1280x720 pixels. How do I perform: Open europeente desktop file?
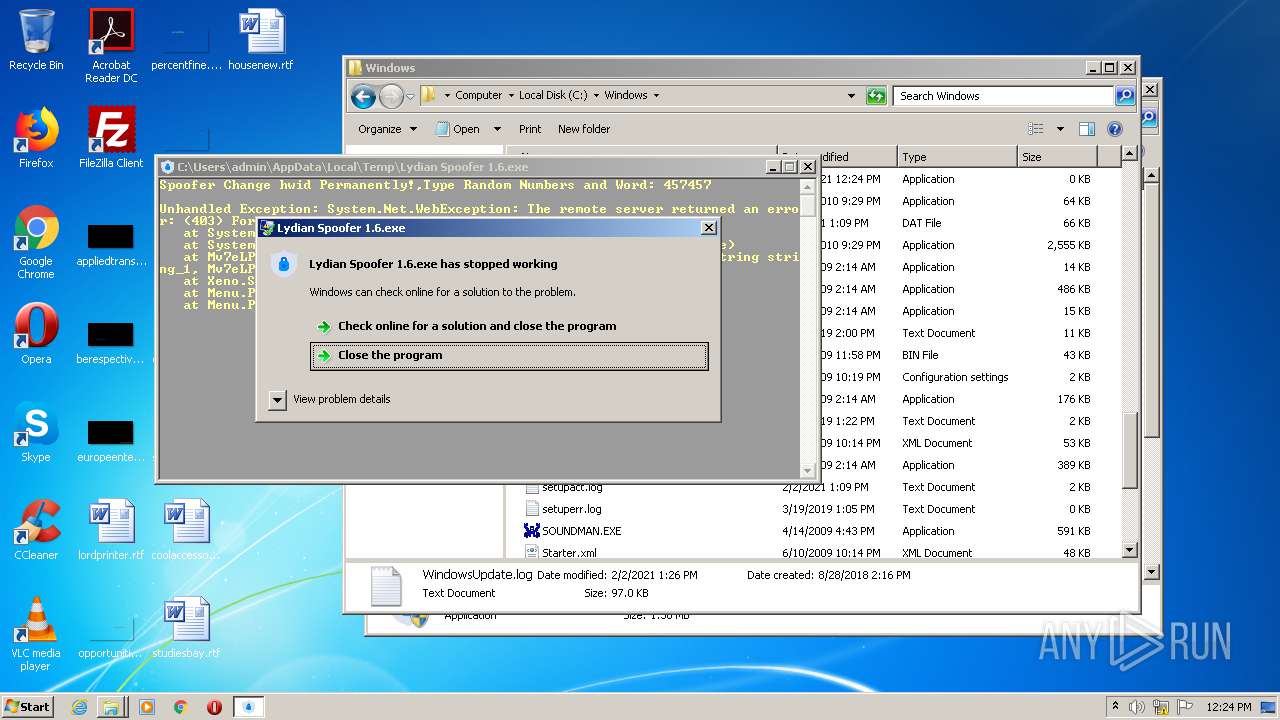111,438
